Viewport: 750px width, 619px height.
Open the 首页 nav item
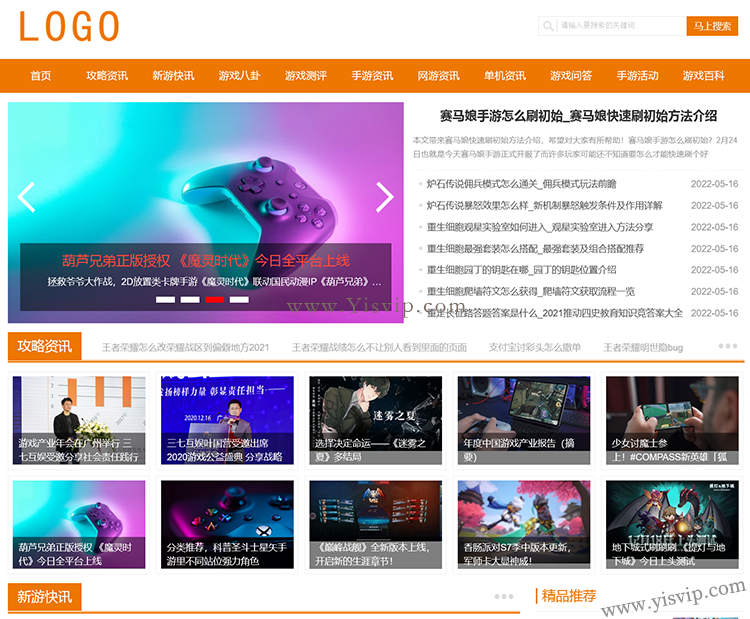pyautogui.click(x=41, y=76)
